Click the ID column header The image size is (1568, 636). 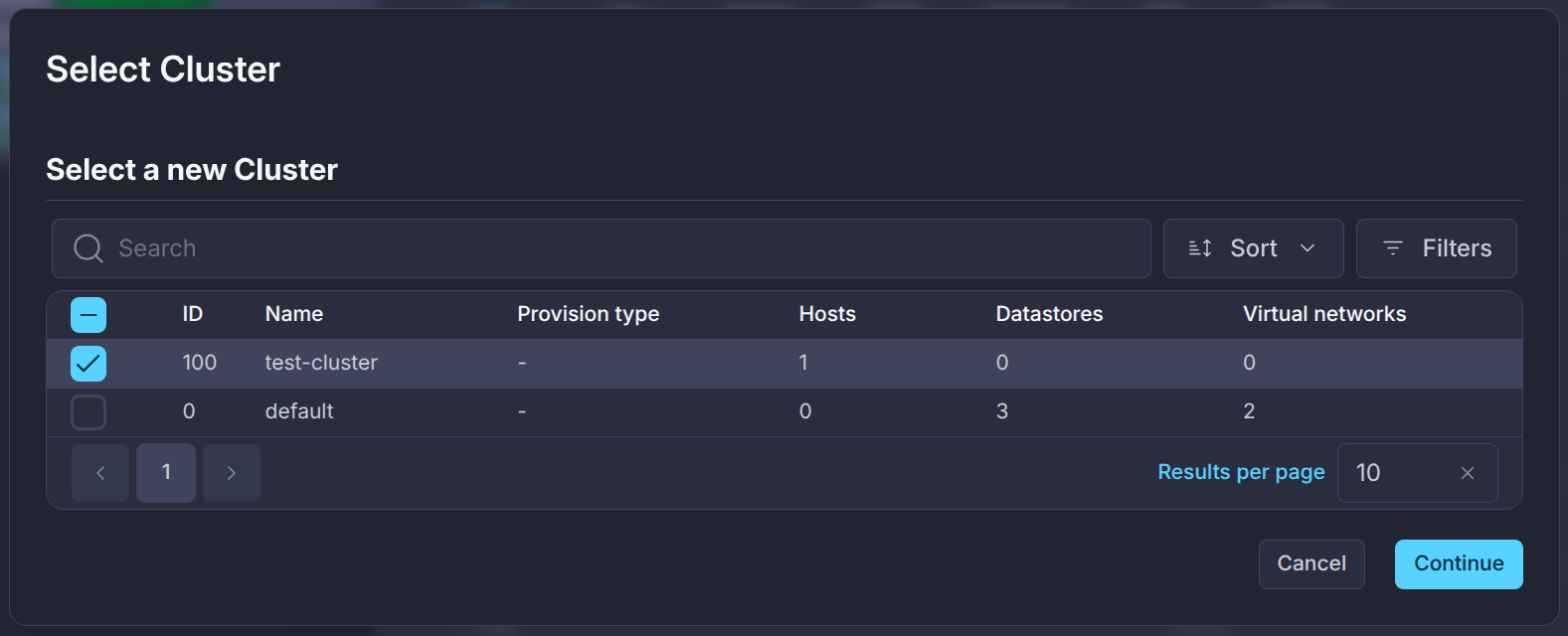[192, 314]
